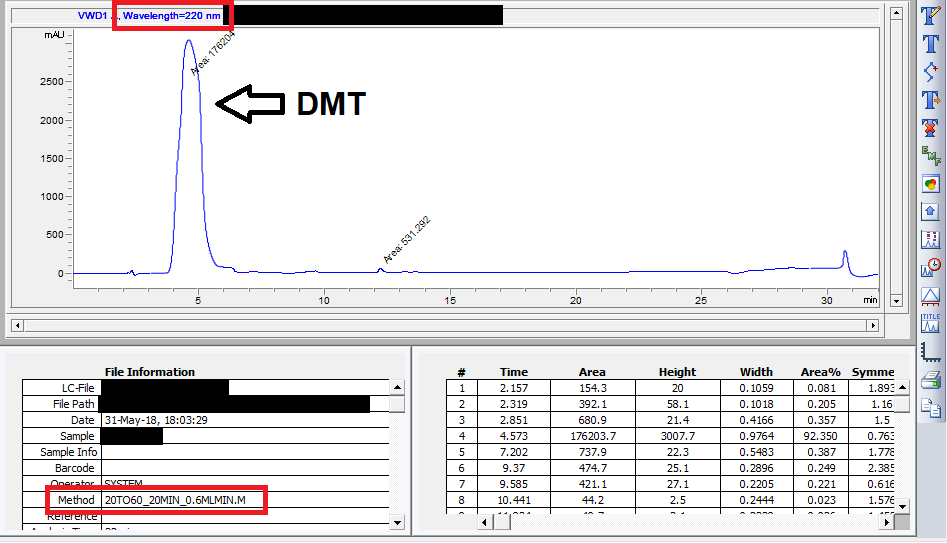Click the add line annotation tool

931,71
